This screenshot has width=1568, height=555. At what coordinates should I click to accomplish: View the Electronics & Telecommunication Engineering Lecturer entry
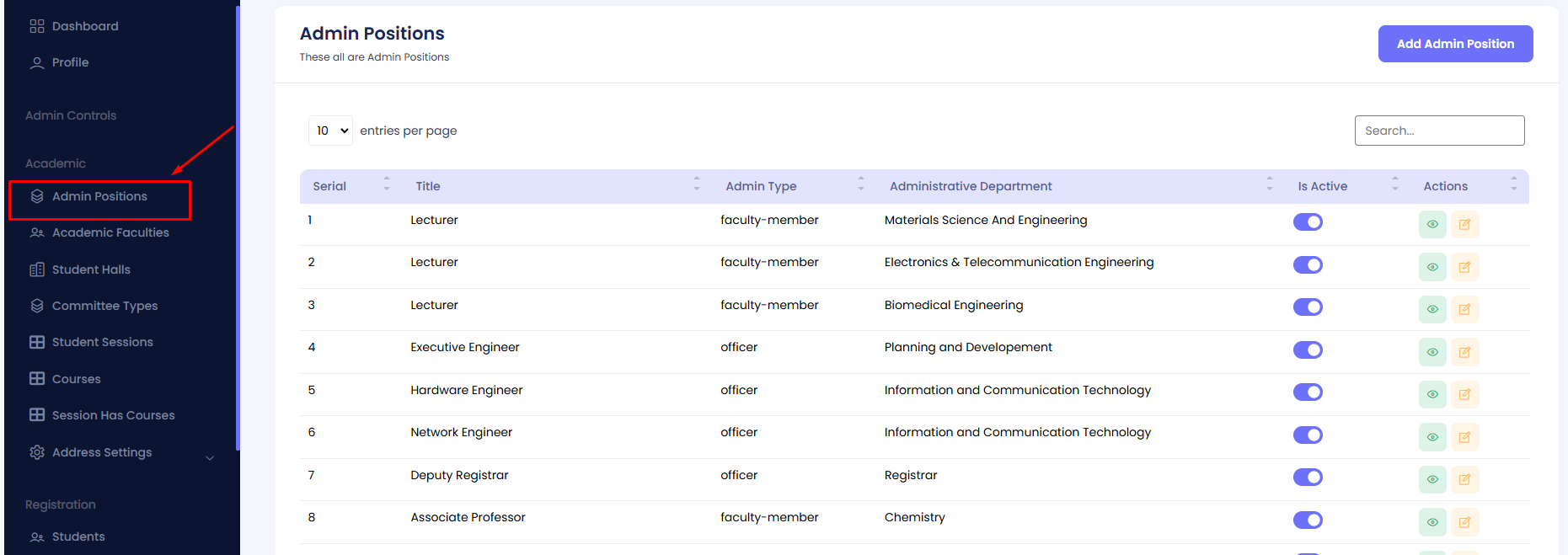tap(1432, 267)
